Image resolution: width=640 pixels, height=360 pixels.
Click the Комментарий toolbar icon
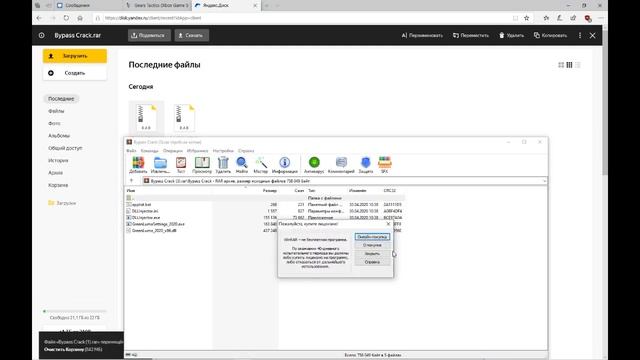[x=341, y=165]
